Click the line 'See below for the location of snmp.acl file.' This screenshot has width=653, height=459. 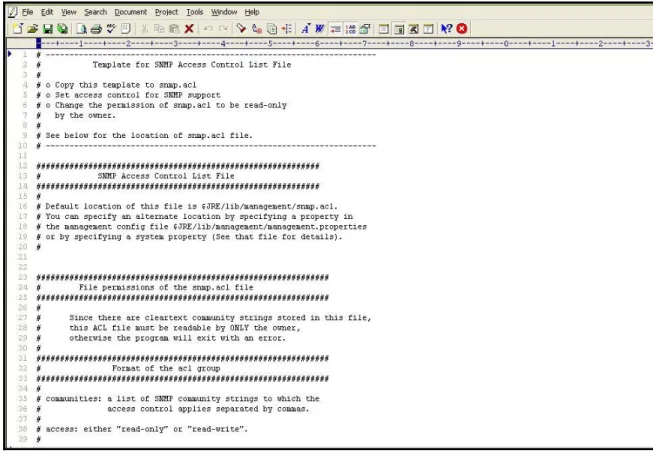tap(149, 135)
